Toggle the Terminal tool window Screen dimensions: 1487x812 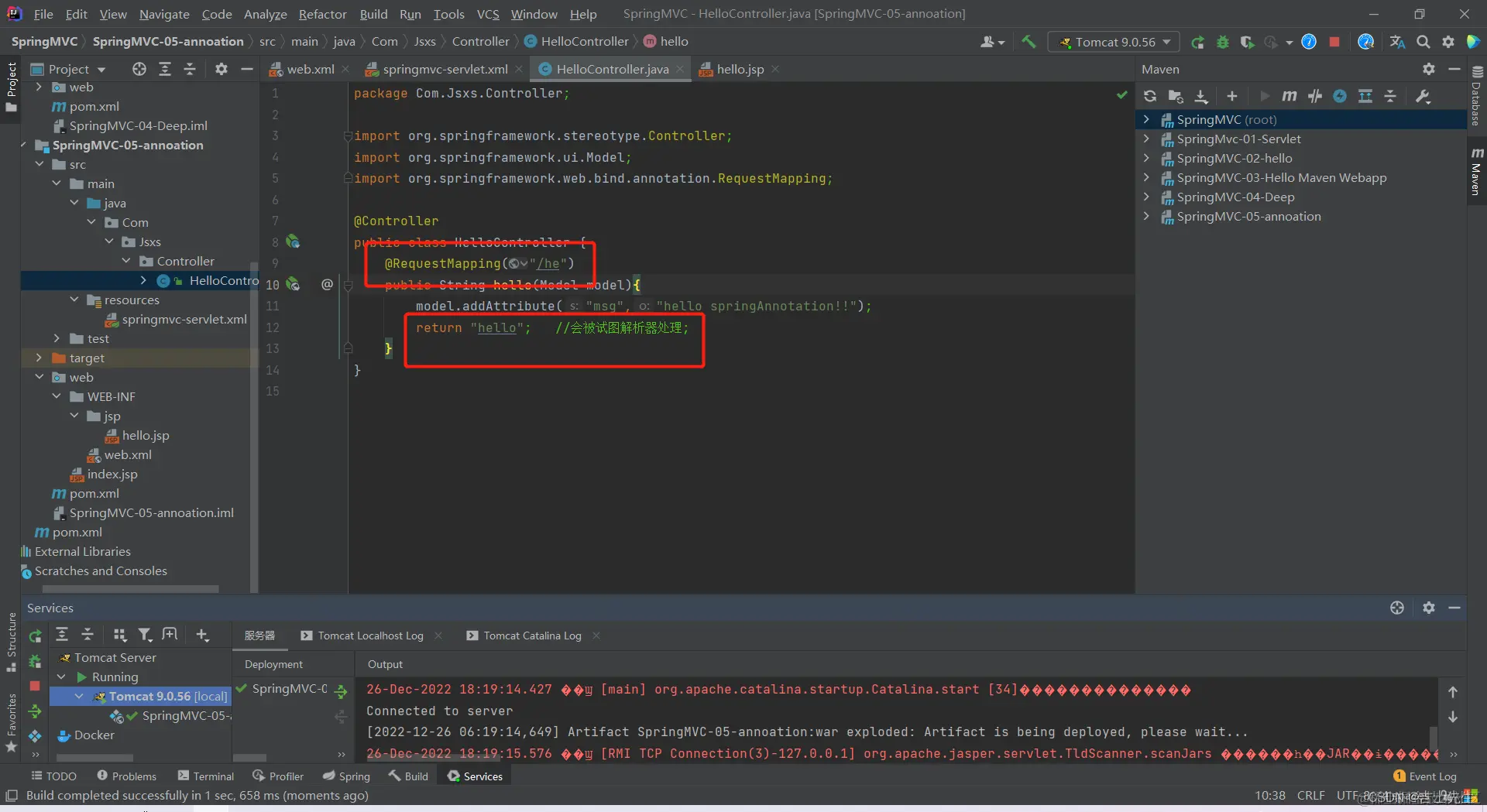click(x=205, y=776)
